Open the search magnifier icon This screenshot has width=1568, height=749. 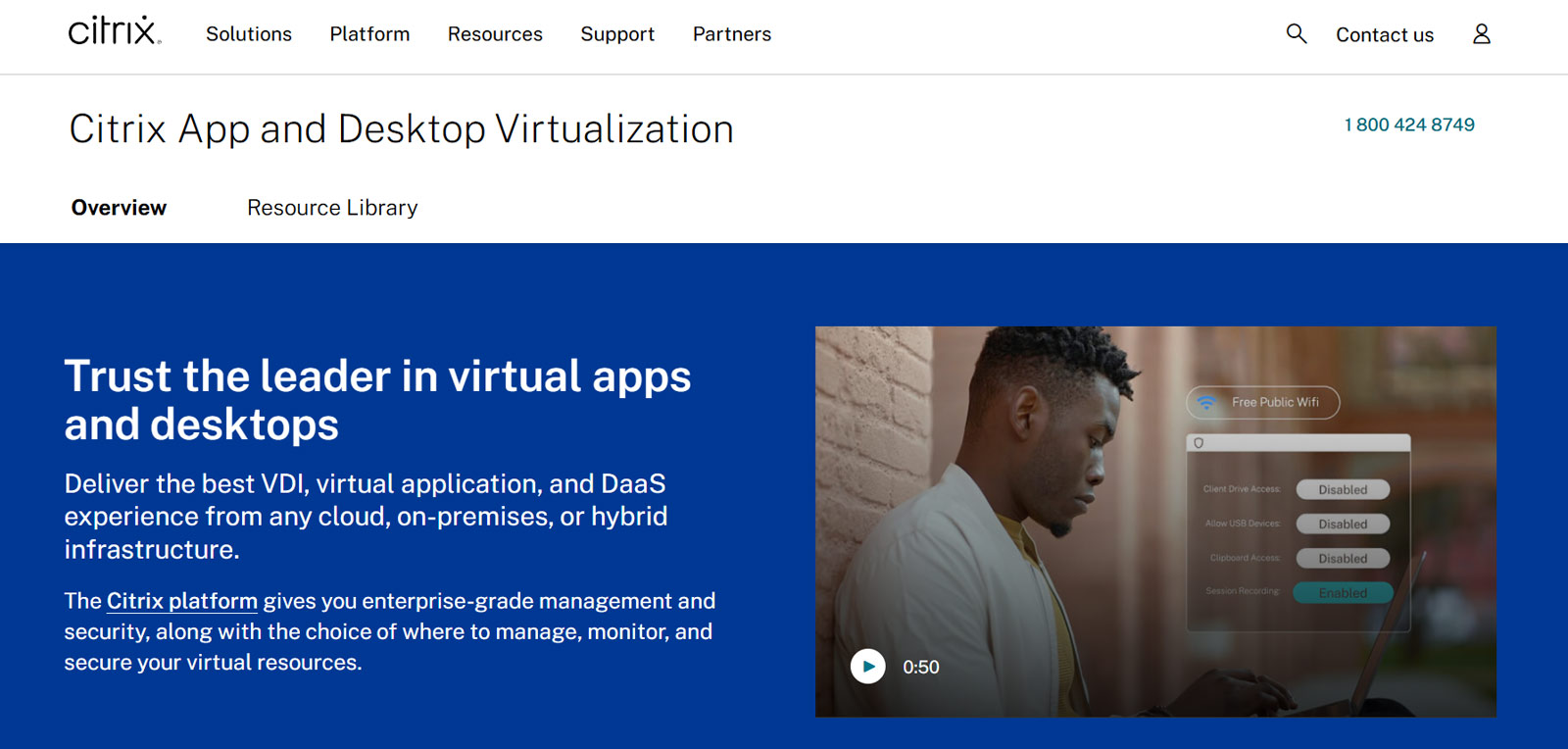pyautogui.click(x=1297, y=34)
